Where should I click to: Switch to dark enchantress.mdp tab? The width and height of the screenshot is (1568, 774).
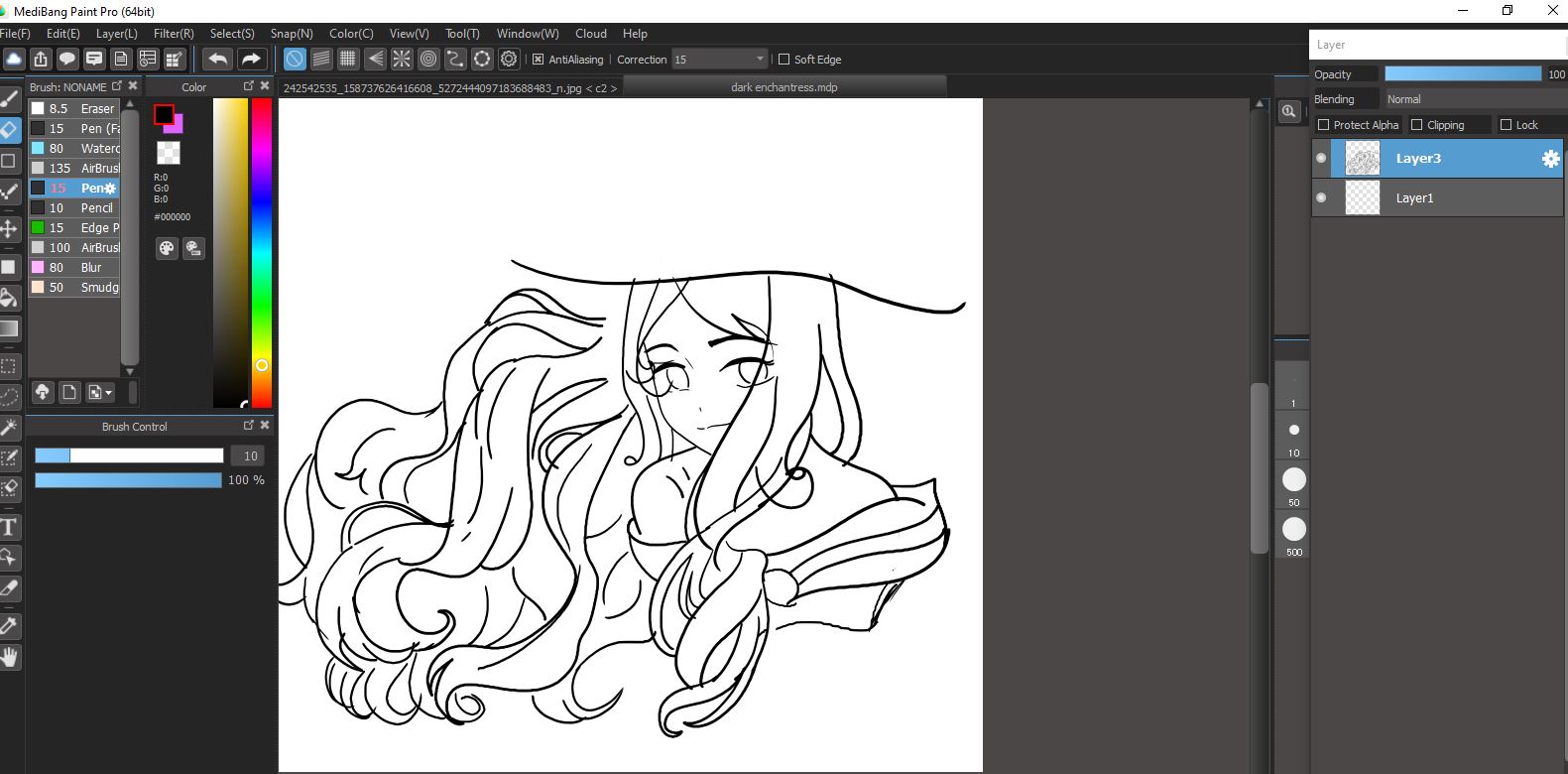pyautogui.click(x=784, y=87)
